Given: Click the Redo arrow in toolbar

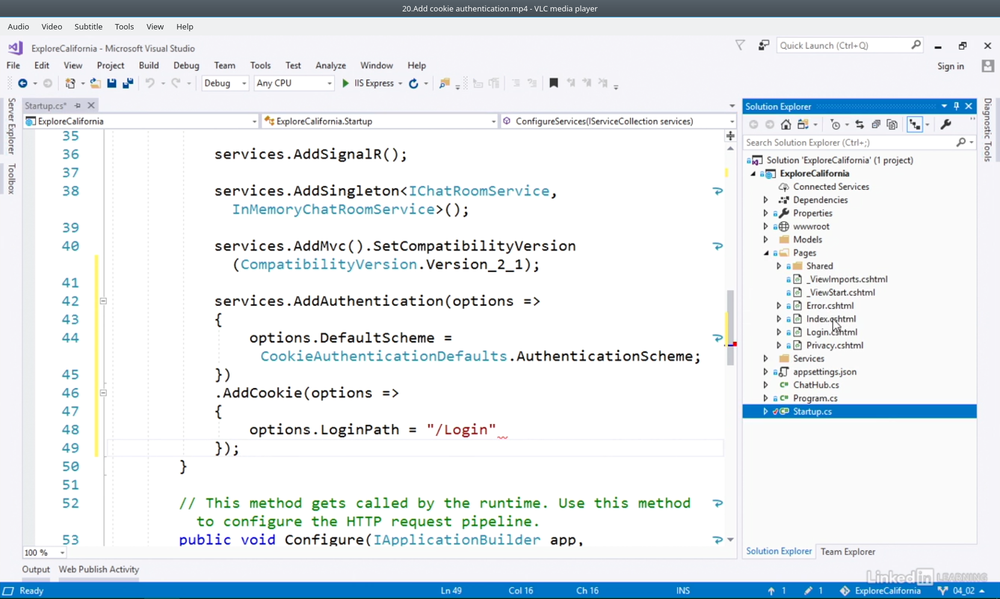Looking at the screenshot, I should point(176,84).
